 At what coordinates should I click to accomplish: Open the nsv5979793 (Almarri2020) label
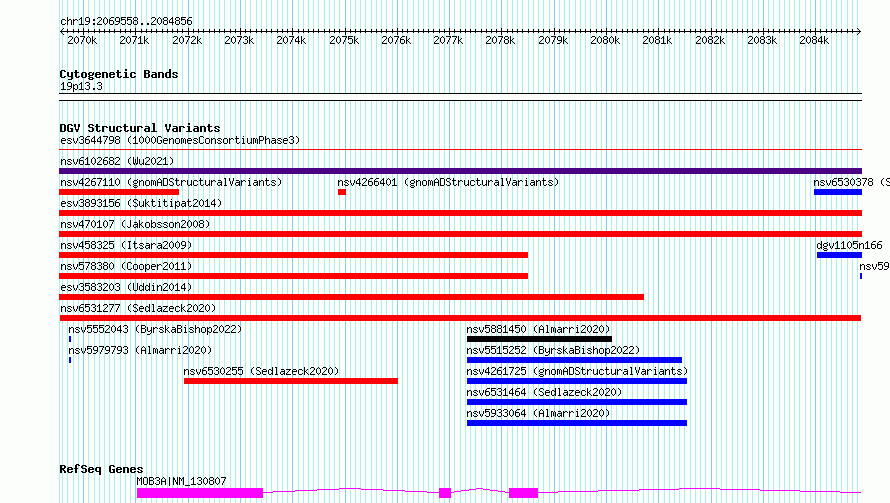coord(140,350)
